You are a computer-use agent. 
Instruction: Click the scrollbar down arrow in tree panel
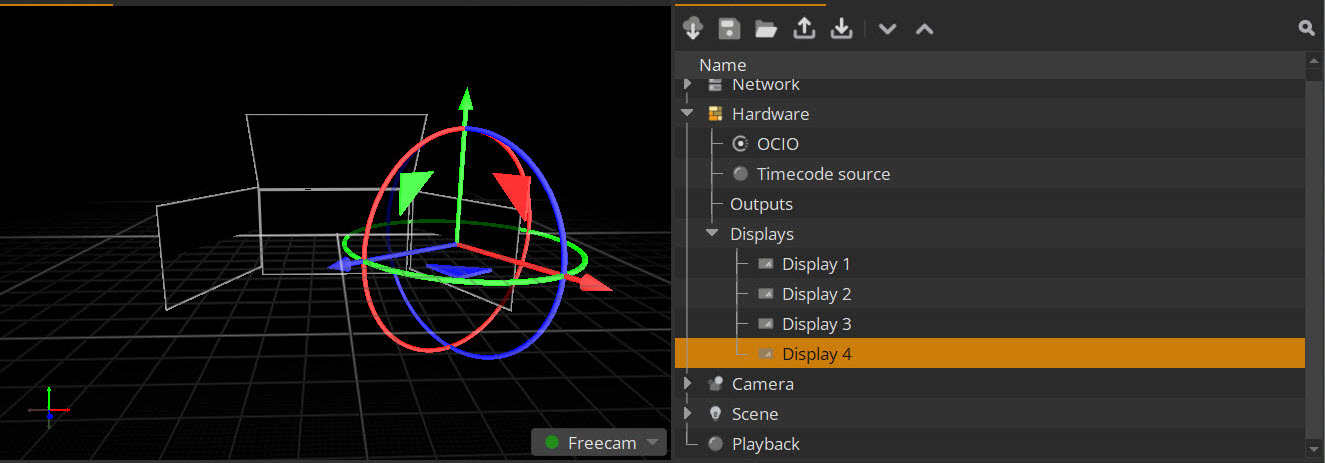point(1314,446)
